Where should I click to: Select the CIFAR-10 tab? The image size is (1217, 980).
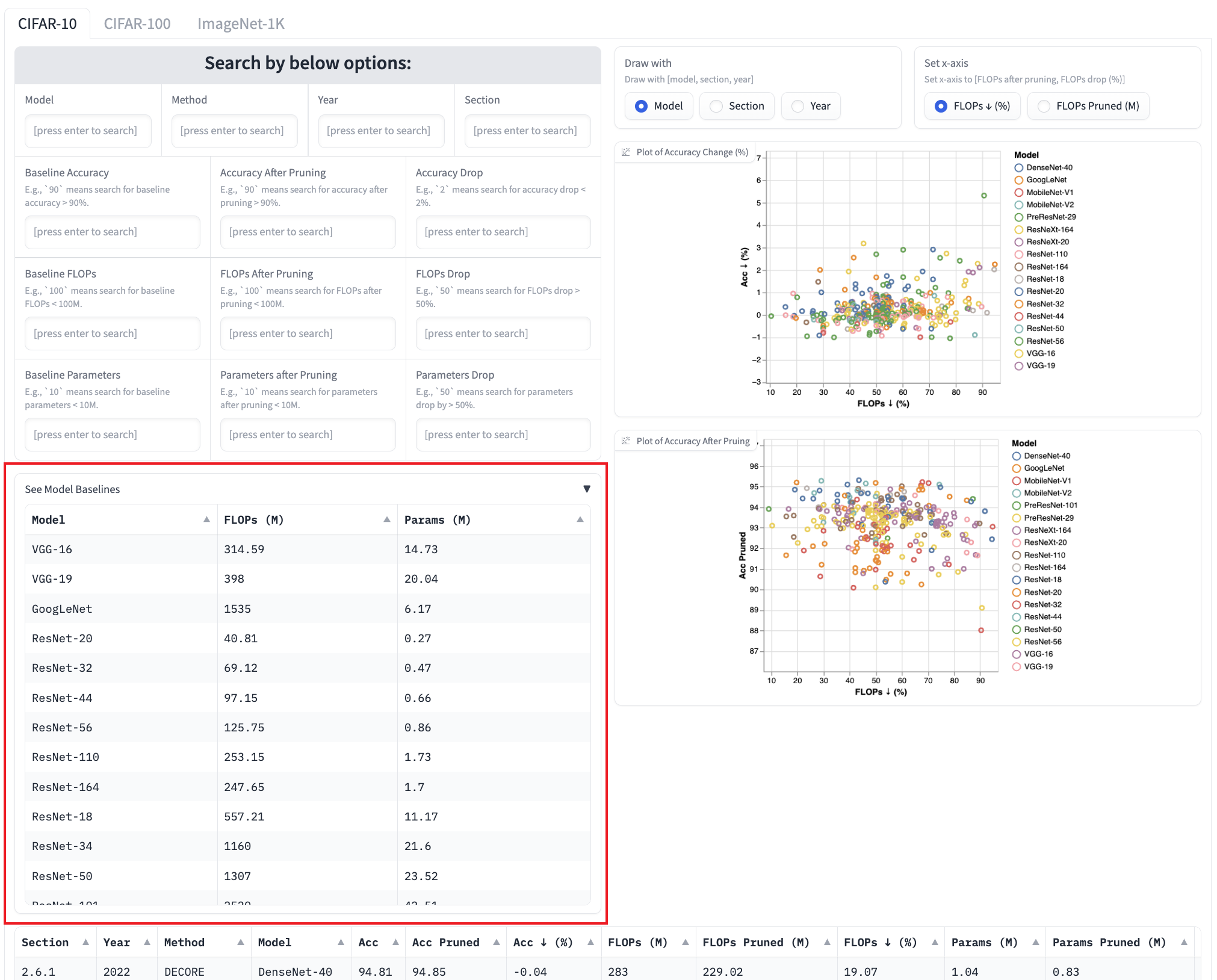(x=48, y=23)
